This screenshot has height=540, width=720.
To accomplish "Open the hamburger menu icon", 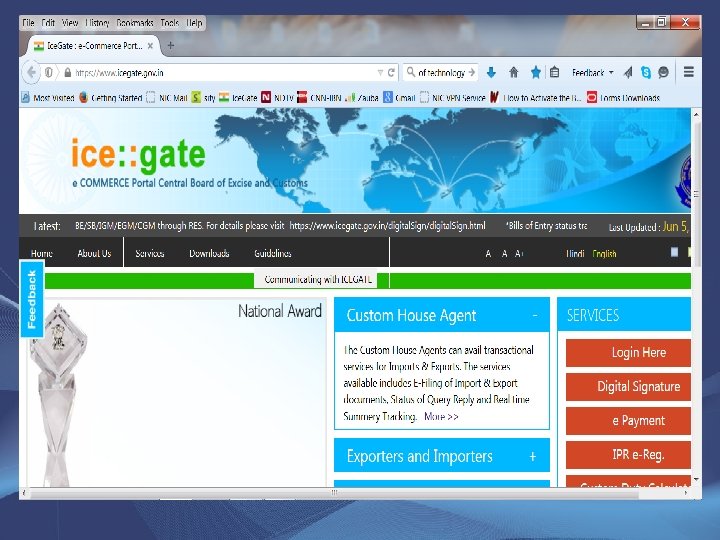I will click(x=688, y=72).
